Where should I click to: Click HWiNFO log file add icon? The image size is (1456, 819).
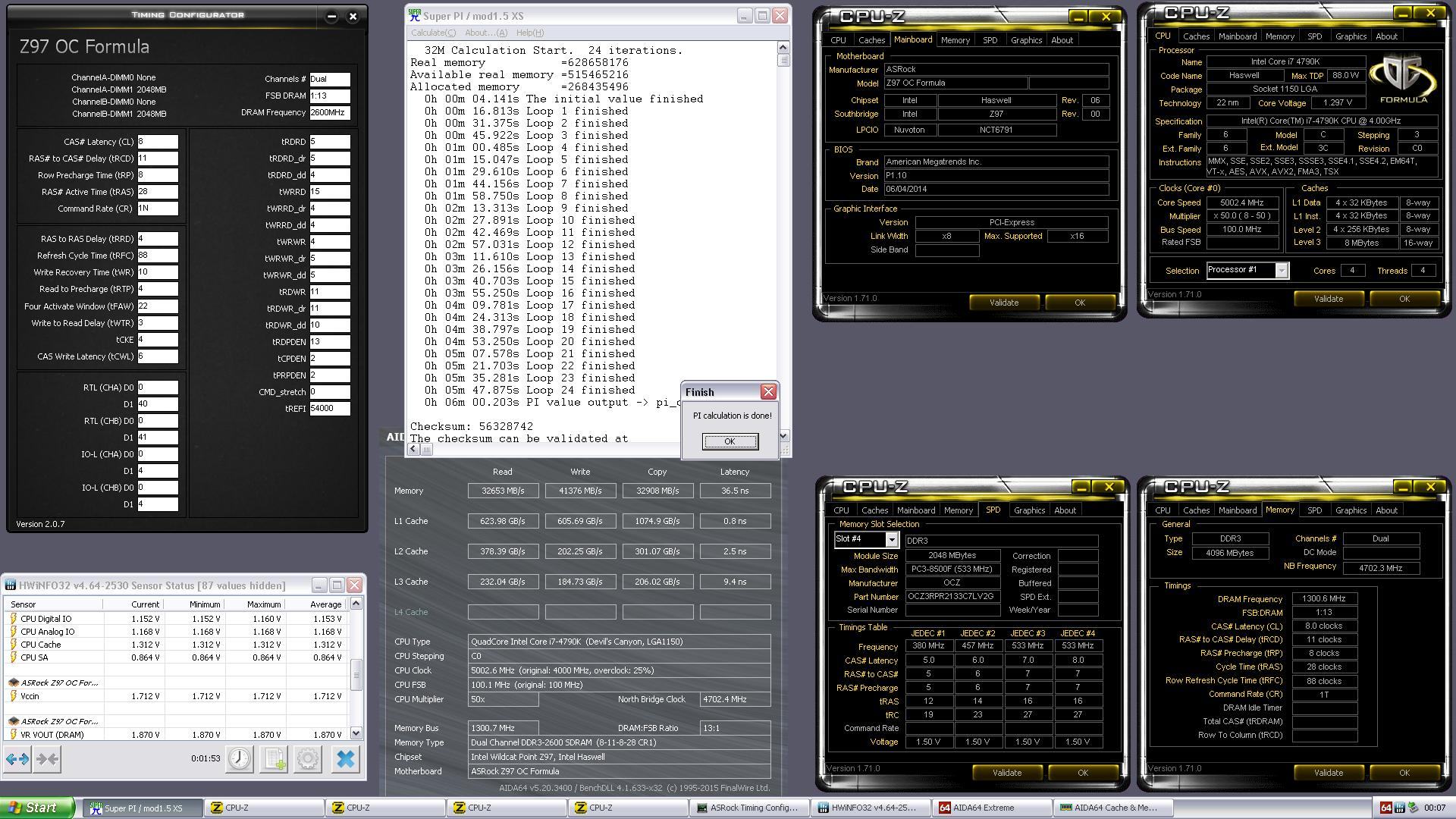coord(274,759)
